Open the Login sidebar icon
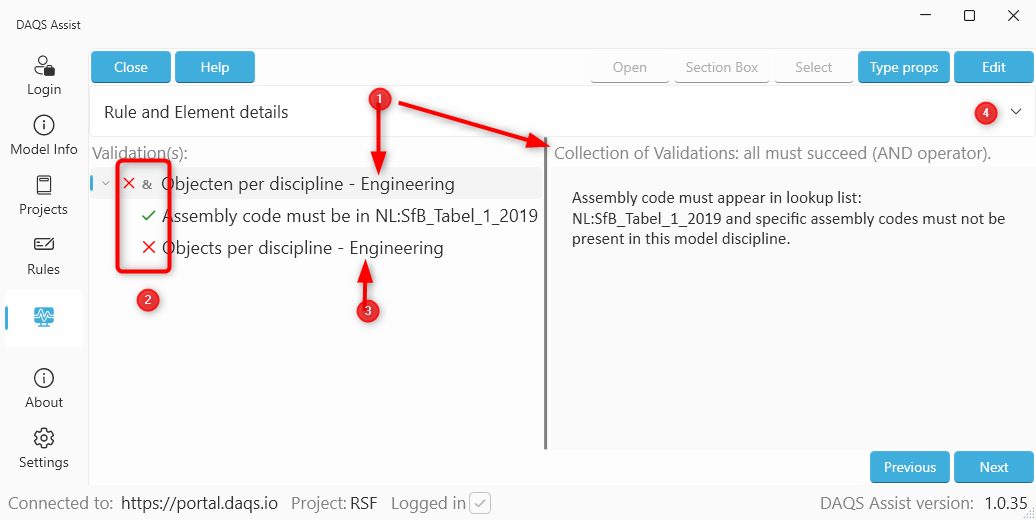1036x520 pixels. click(x=44, y=67)
